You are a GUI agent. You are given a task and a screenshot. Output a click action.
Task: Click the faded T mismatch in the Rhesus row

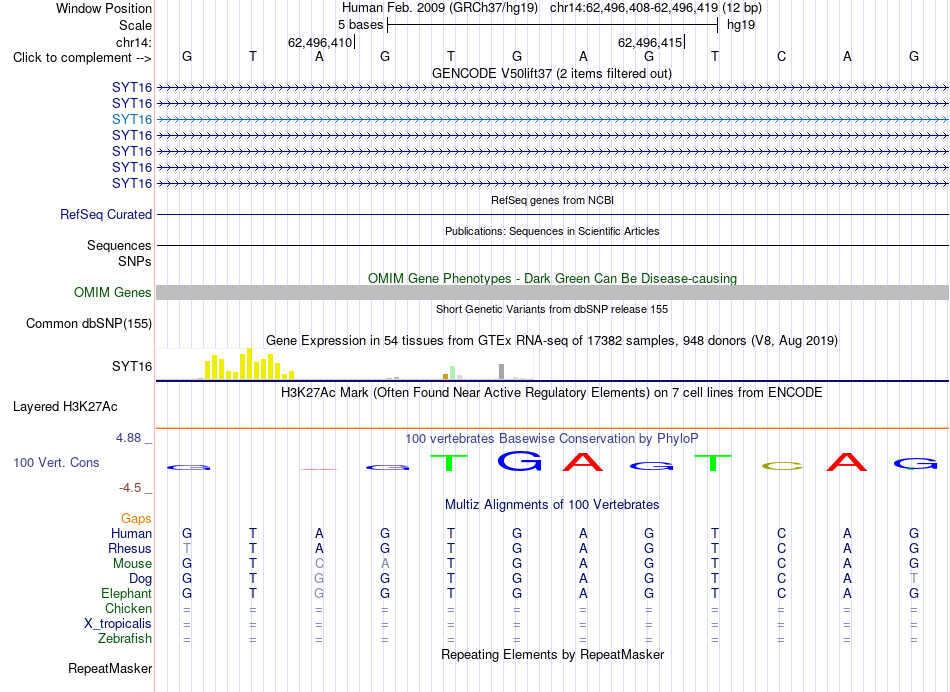tap(187, 548)
